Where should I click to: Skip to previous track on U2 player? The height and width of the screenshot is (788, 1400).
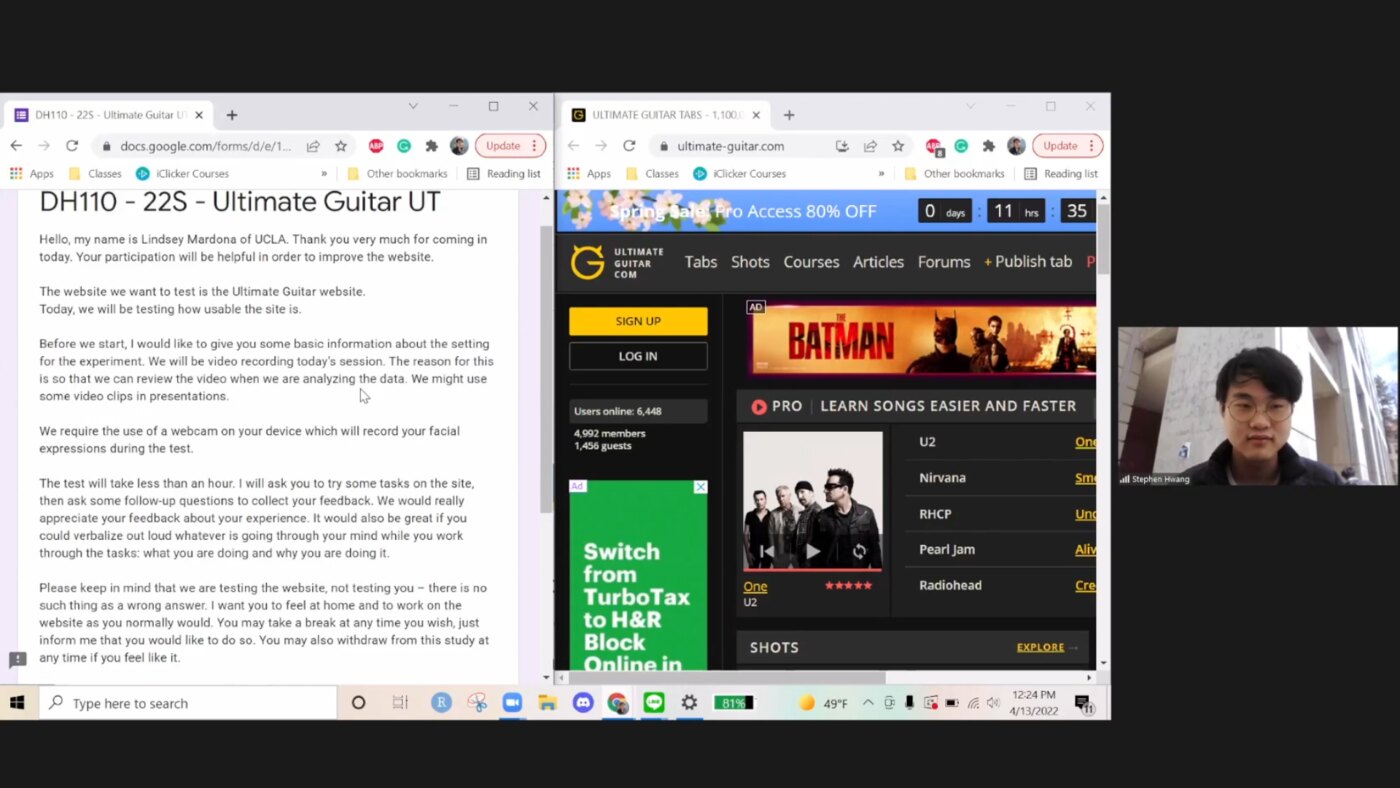click(767, 551)
